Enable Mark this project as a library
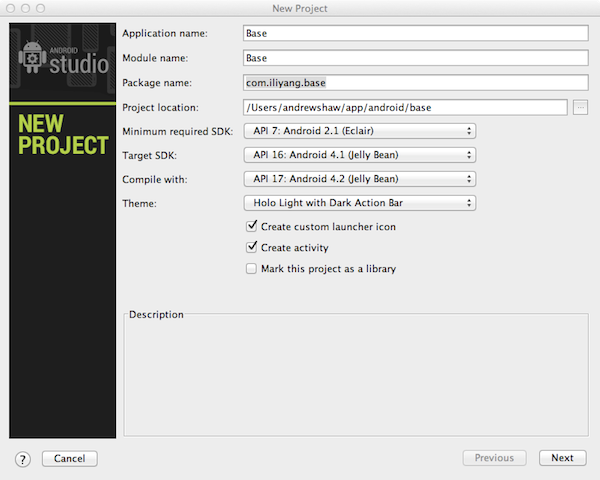 click(x=251, y=268)
